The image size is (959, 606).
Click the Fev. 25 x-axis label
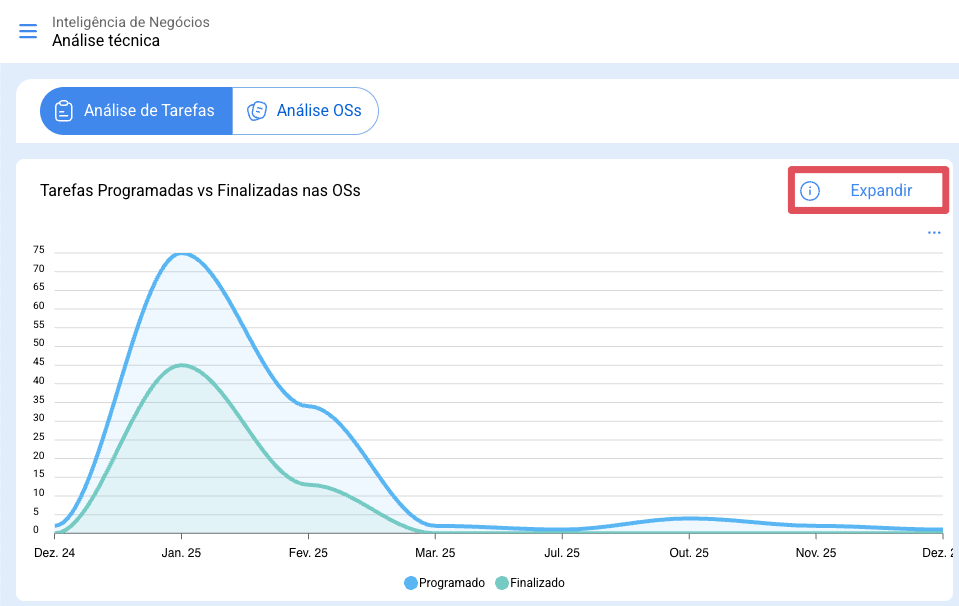[x=308, y=553]
